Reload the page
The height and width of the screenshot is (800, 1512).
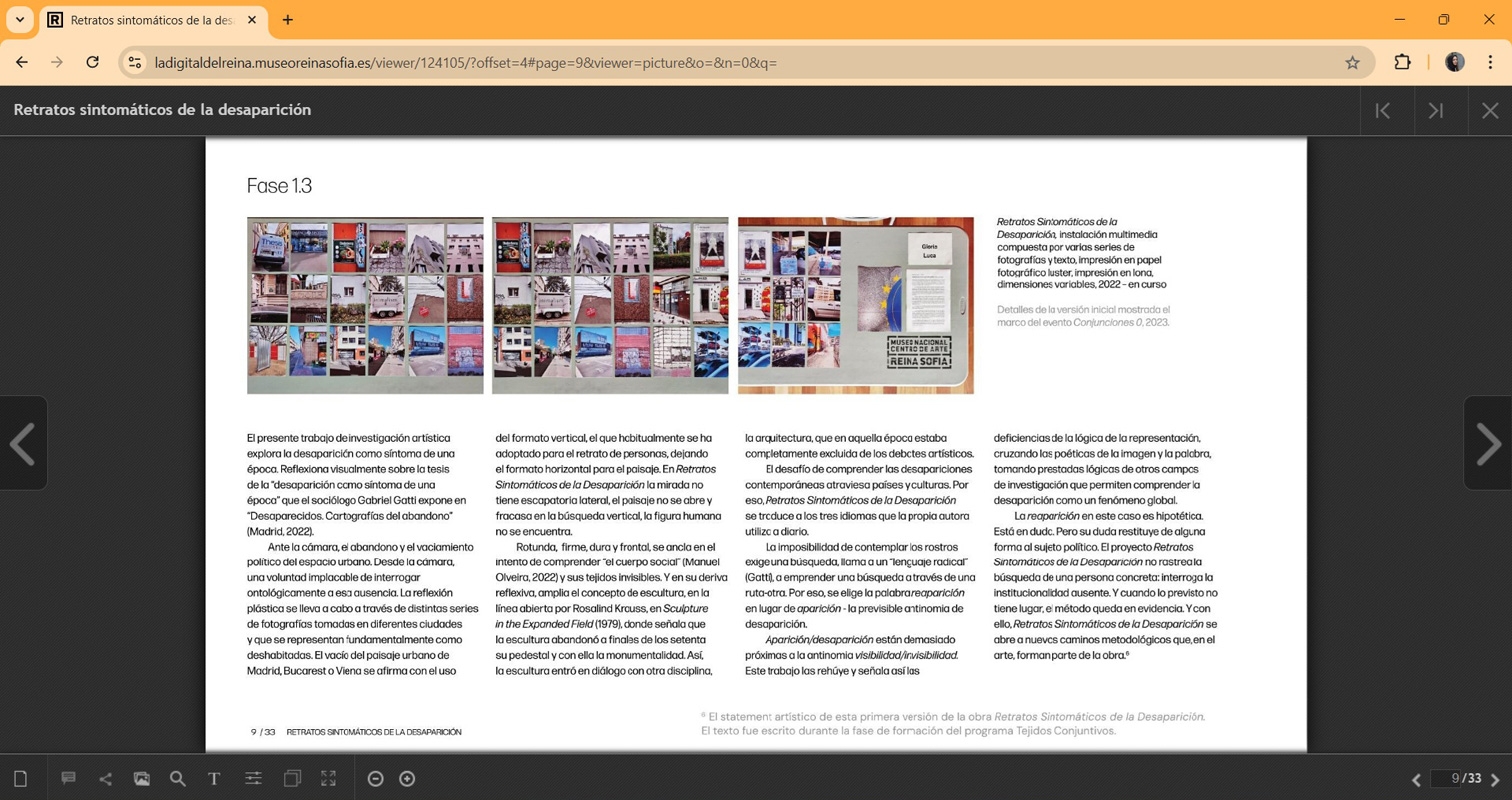point(93,62)
